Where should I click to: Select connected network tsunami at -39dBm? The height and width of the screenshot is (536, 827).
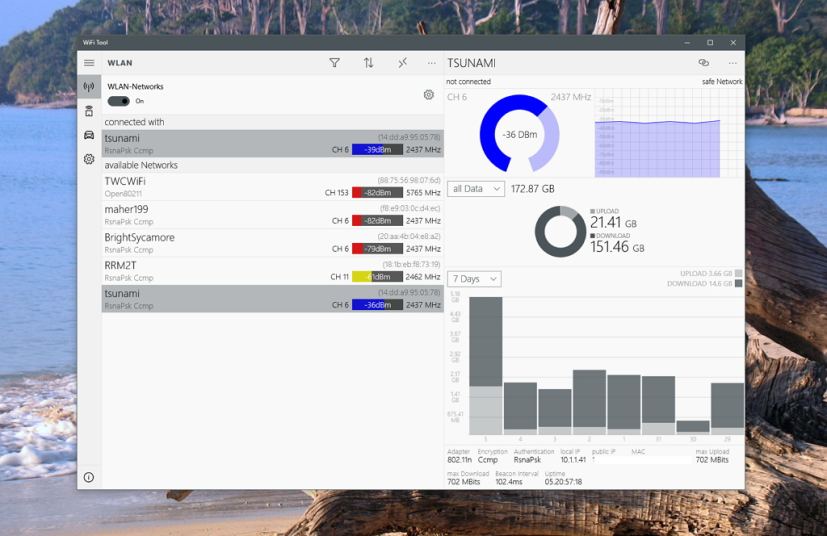(272, 143)
